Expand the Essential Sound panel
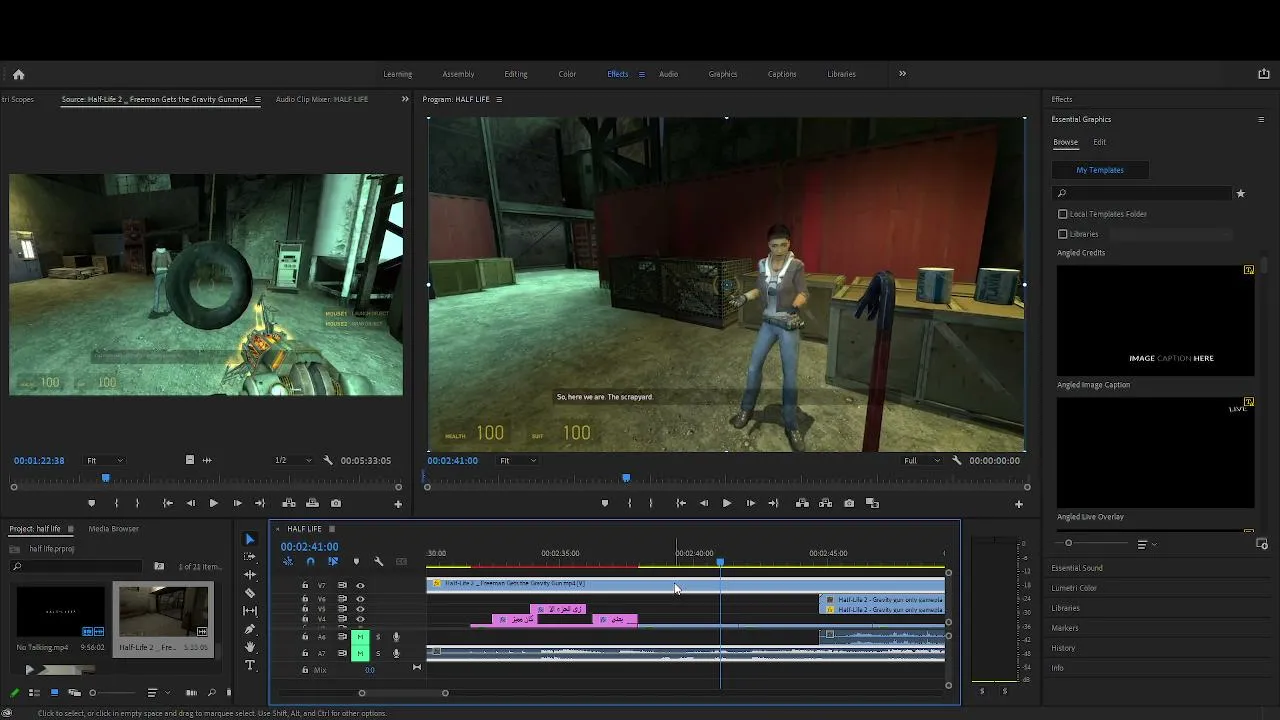1280x720 pixels. pos(1077,568)
